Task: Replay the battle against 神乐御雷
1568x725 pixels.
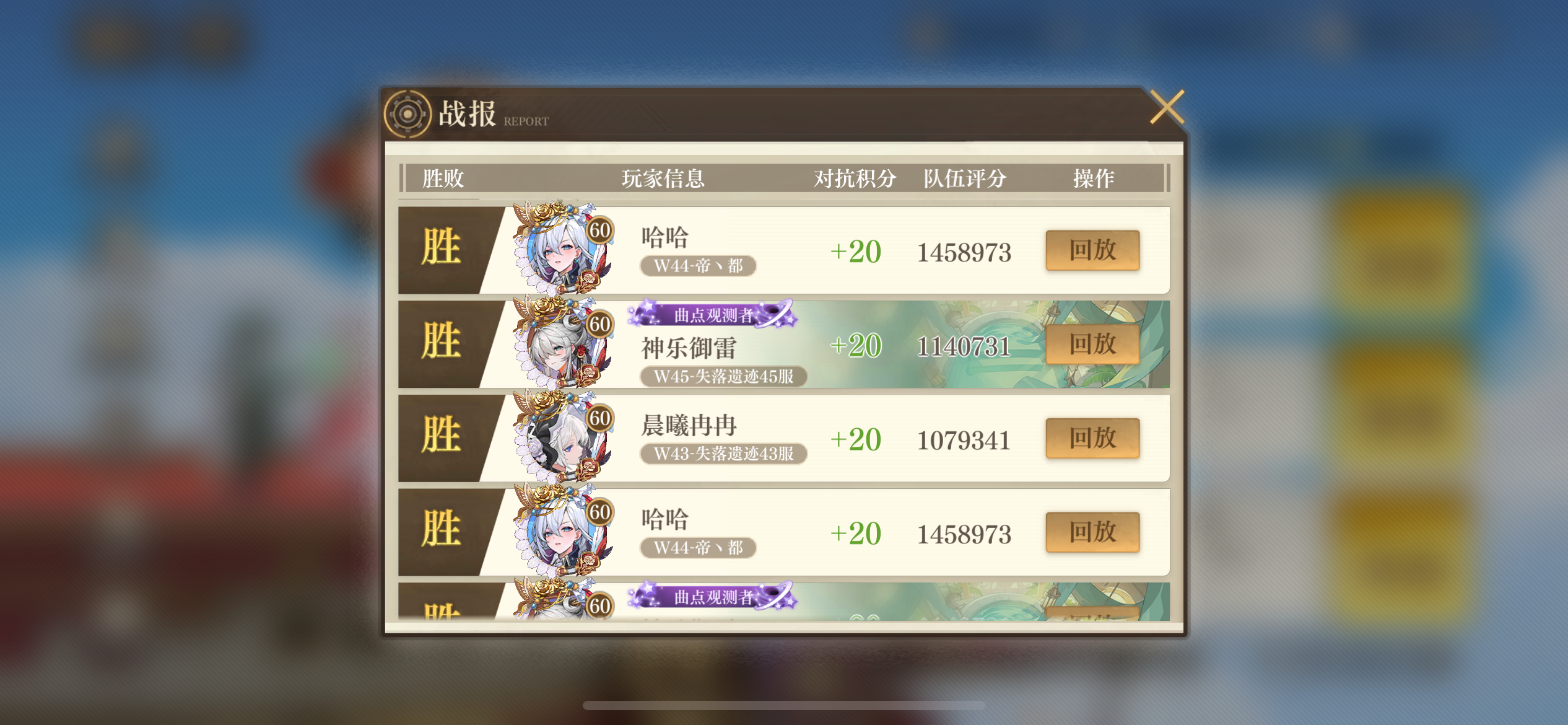Action: [x=1092, y=345]
